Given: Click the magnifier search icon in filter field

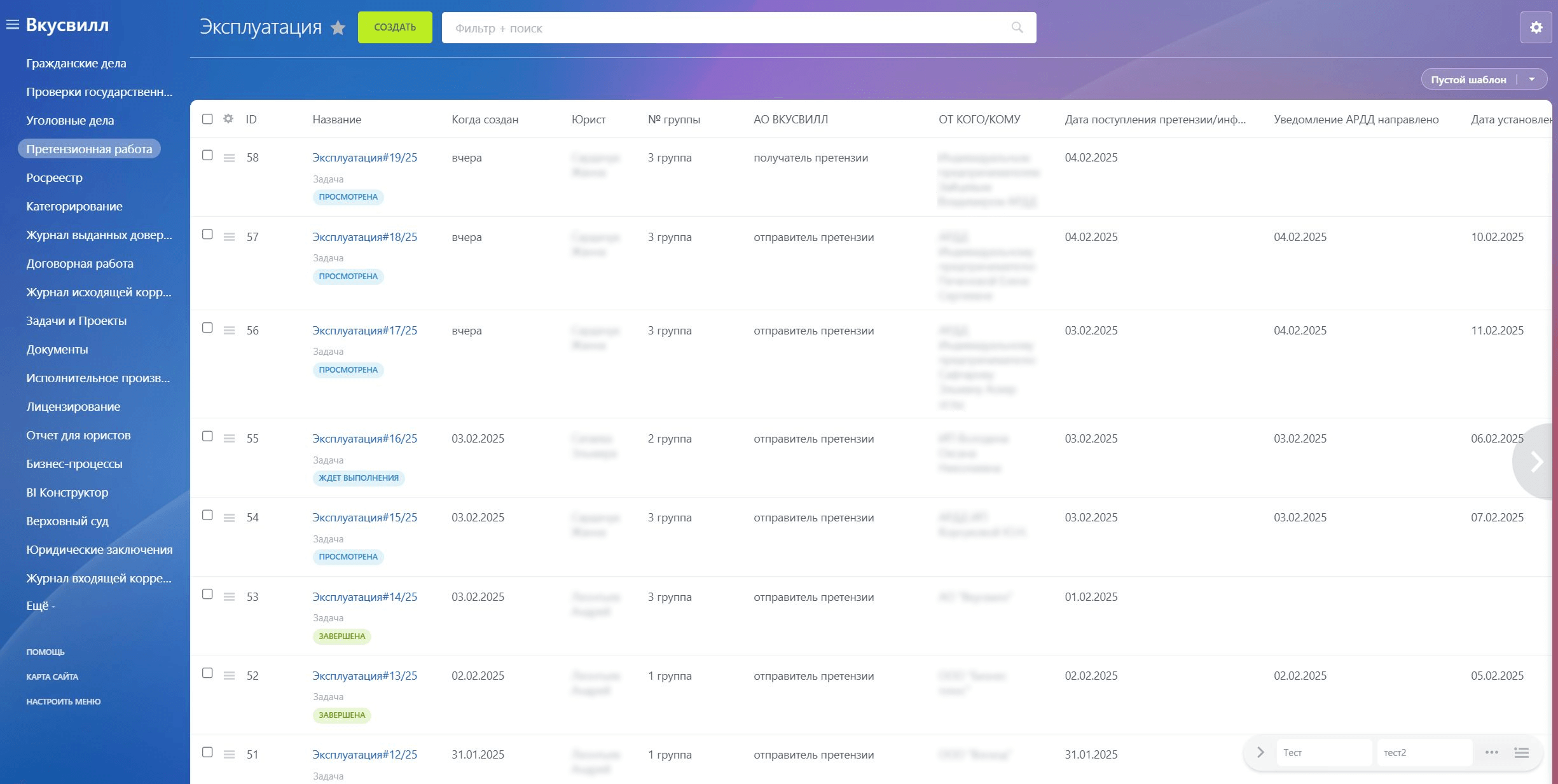Looking at the screenshot, I should 1017,27.
